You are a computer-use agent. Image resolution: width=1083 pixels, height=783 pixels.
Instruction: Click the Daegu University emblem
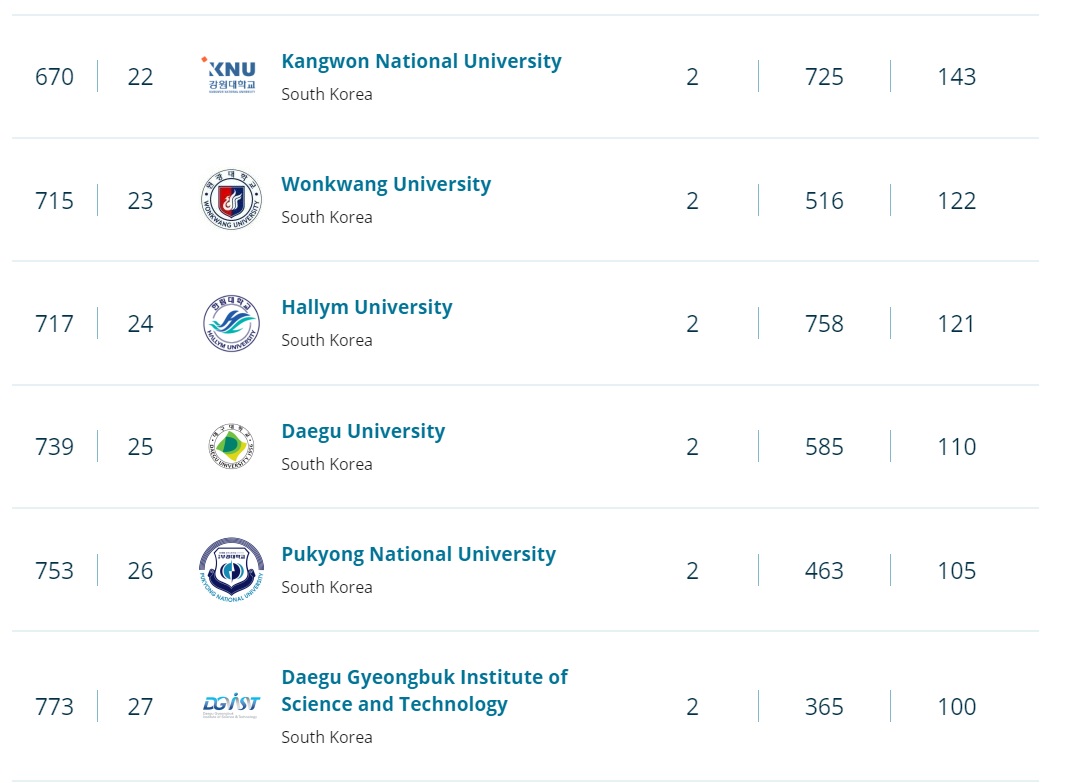click(231, 447)
